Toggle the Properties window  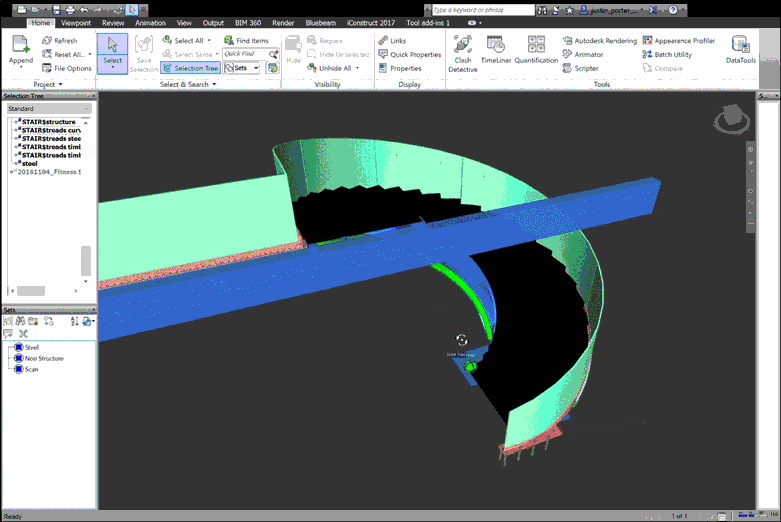click(x=400, y=68)
